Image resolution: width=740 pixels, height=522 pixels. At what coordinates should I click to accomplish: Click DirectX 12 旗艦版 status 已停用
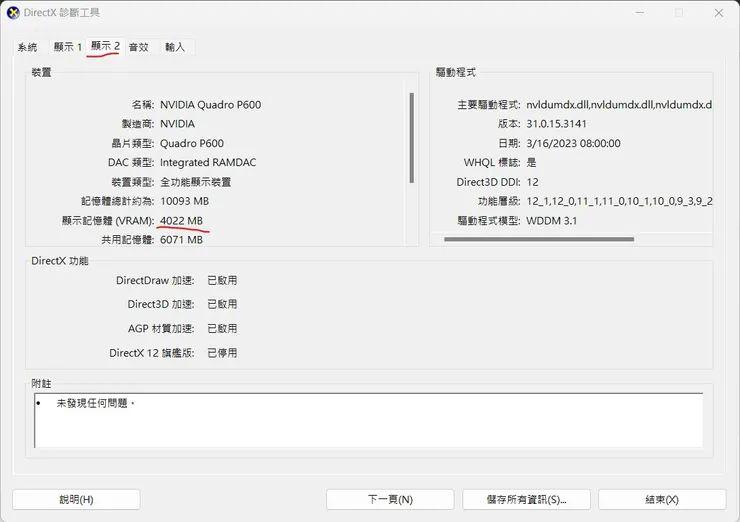coord(222,353)
